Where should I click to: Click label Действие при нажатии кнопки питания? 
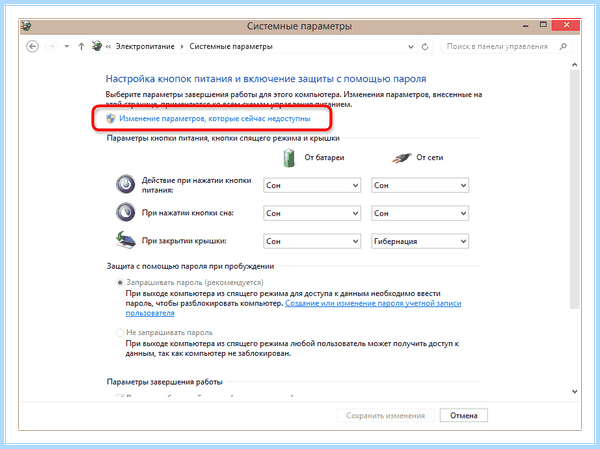tap(197, 185)
